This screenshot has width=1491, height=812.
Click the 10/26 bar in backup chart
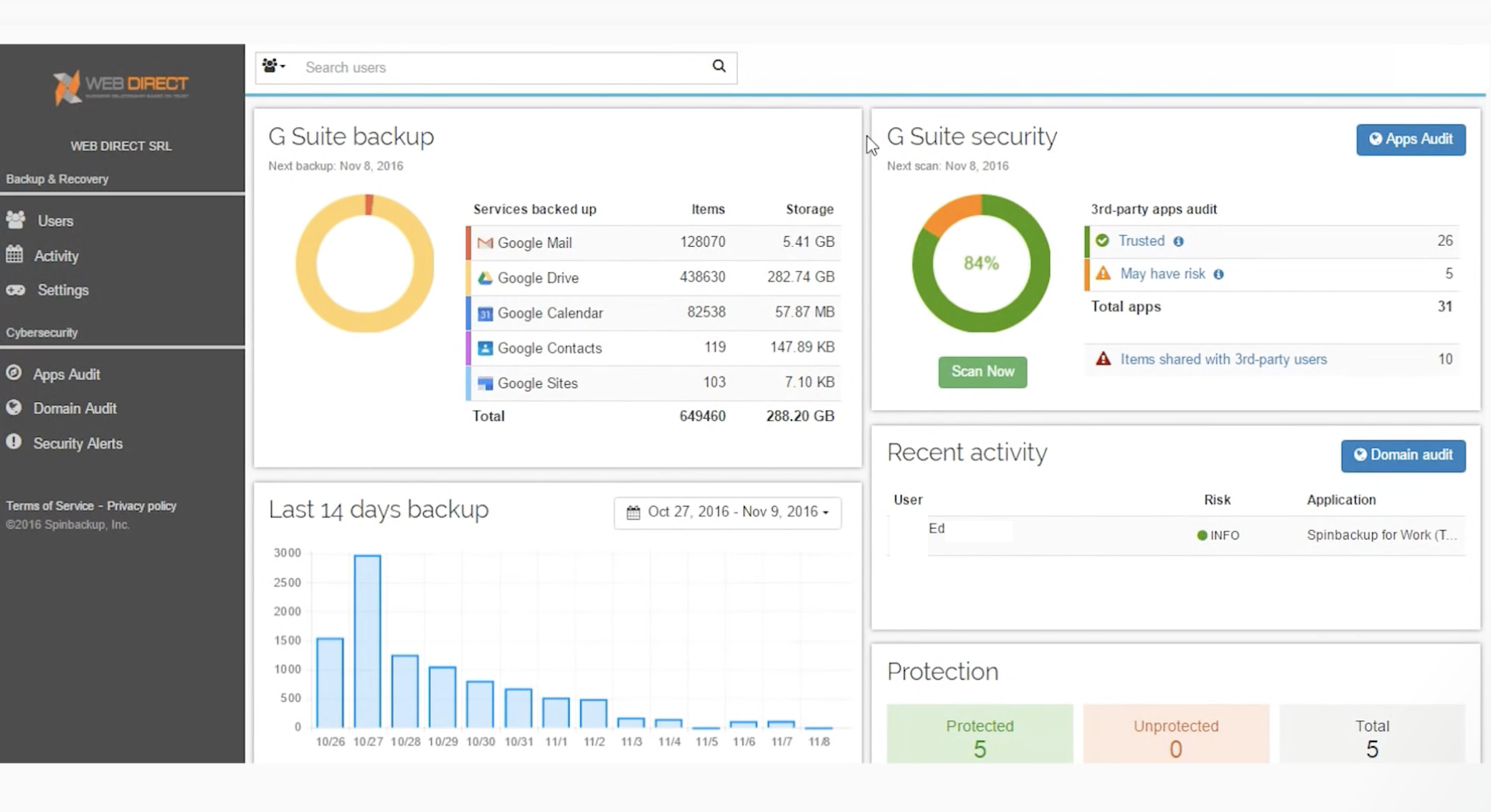point(330,682)
